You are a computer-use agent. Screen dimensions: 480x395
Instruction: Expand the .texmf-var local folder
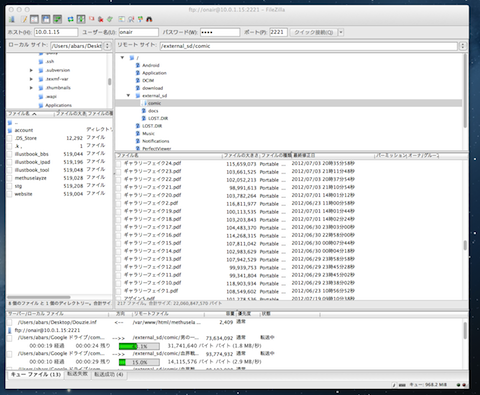31,79
